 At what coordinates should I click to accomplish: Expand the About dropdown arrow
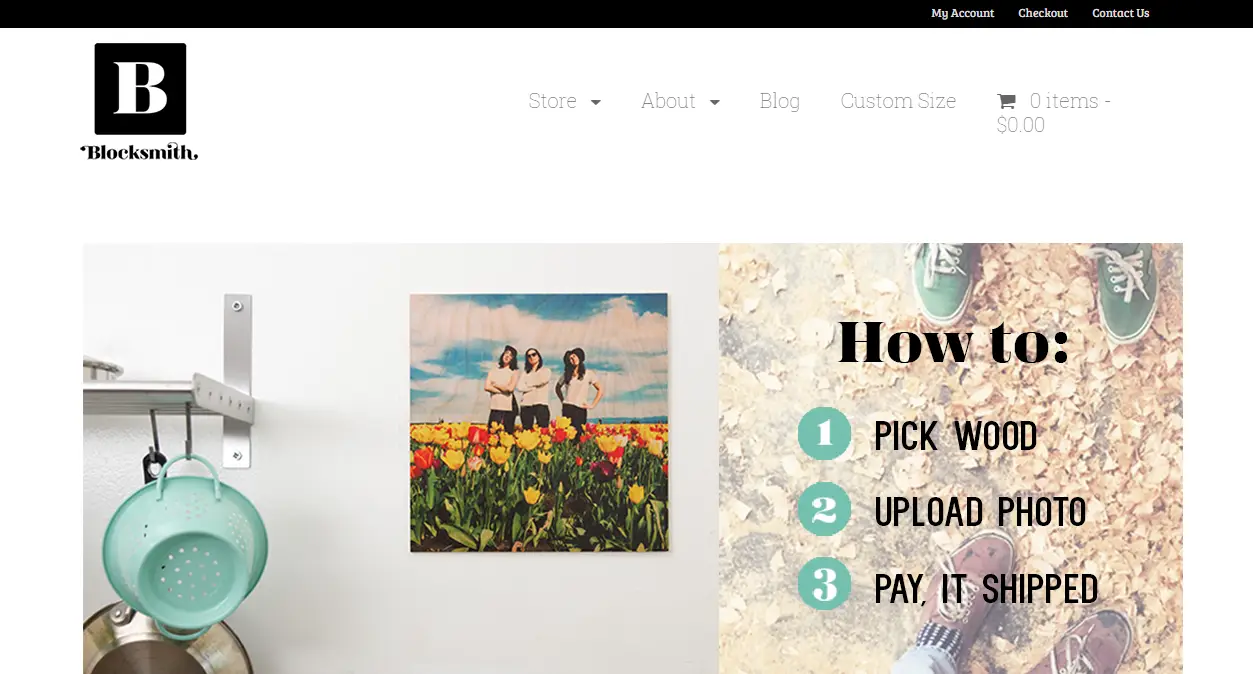pyautogui.click(x=715, y=102)
